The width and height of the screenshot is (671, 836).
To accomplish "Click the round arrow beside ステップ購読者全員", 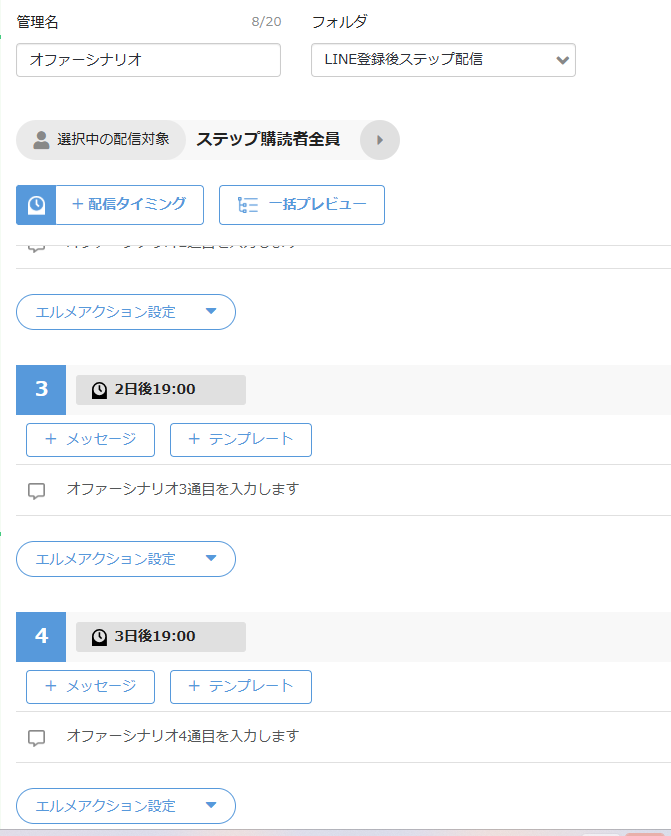I will tap(380, 140).
